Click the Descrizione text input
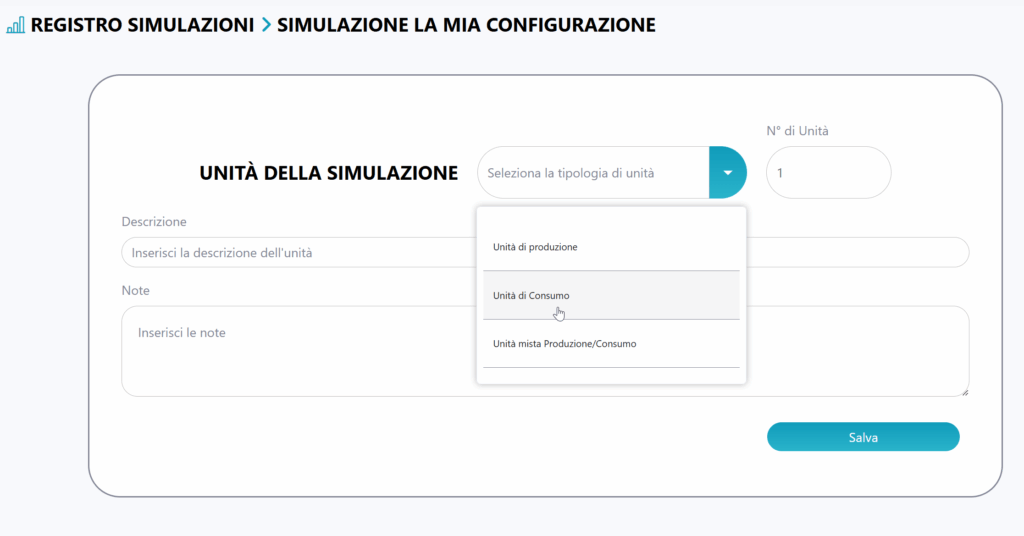Image resolution: width=1024 pixels, height=536 pixels. point(300,253)
